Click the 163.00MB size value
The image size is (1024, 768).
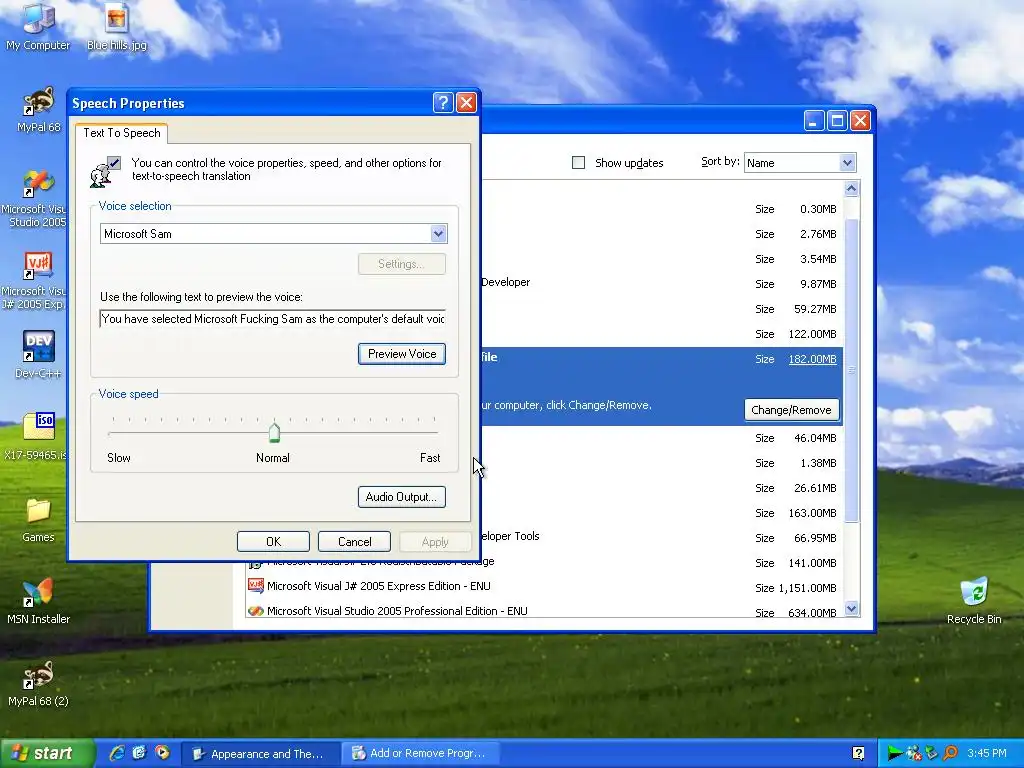(812, 513)
